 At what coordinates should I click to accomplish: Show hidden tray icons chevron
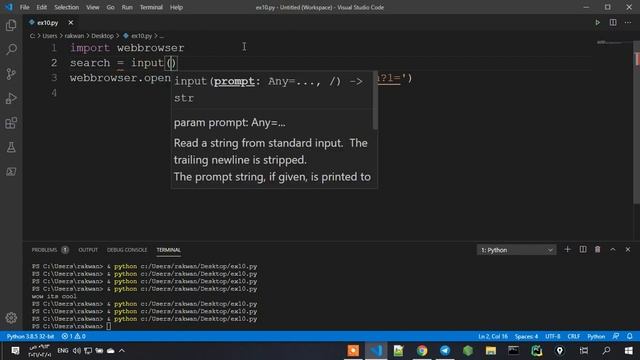(x=122, y=351)
